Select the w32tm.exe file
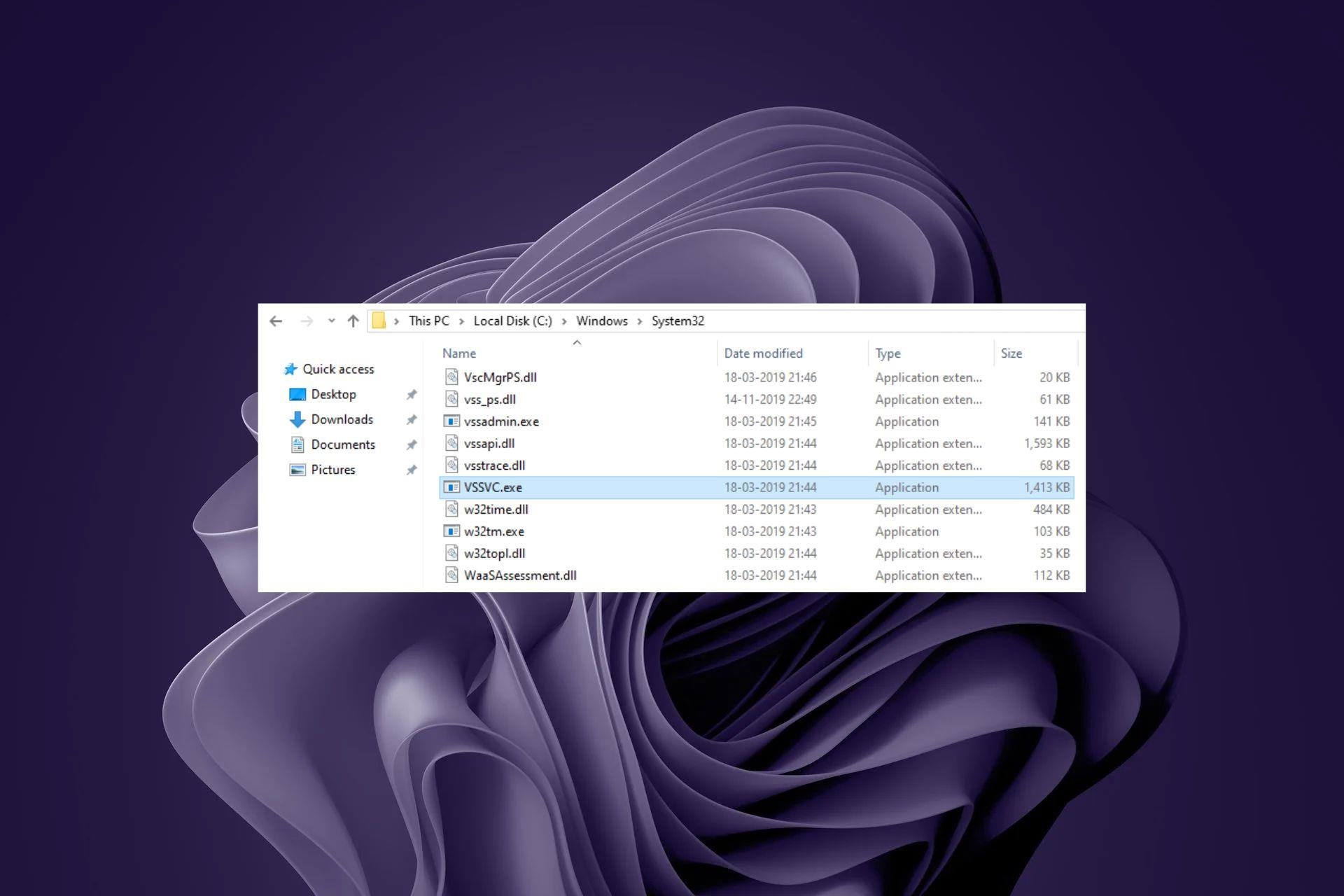The width and height of the screenshot is (1344, 896). [x=493, y=531]
